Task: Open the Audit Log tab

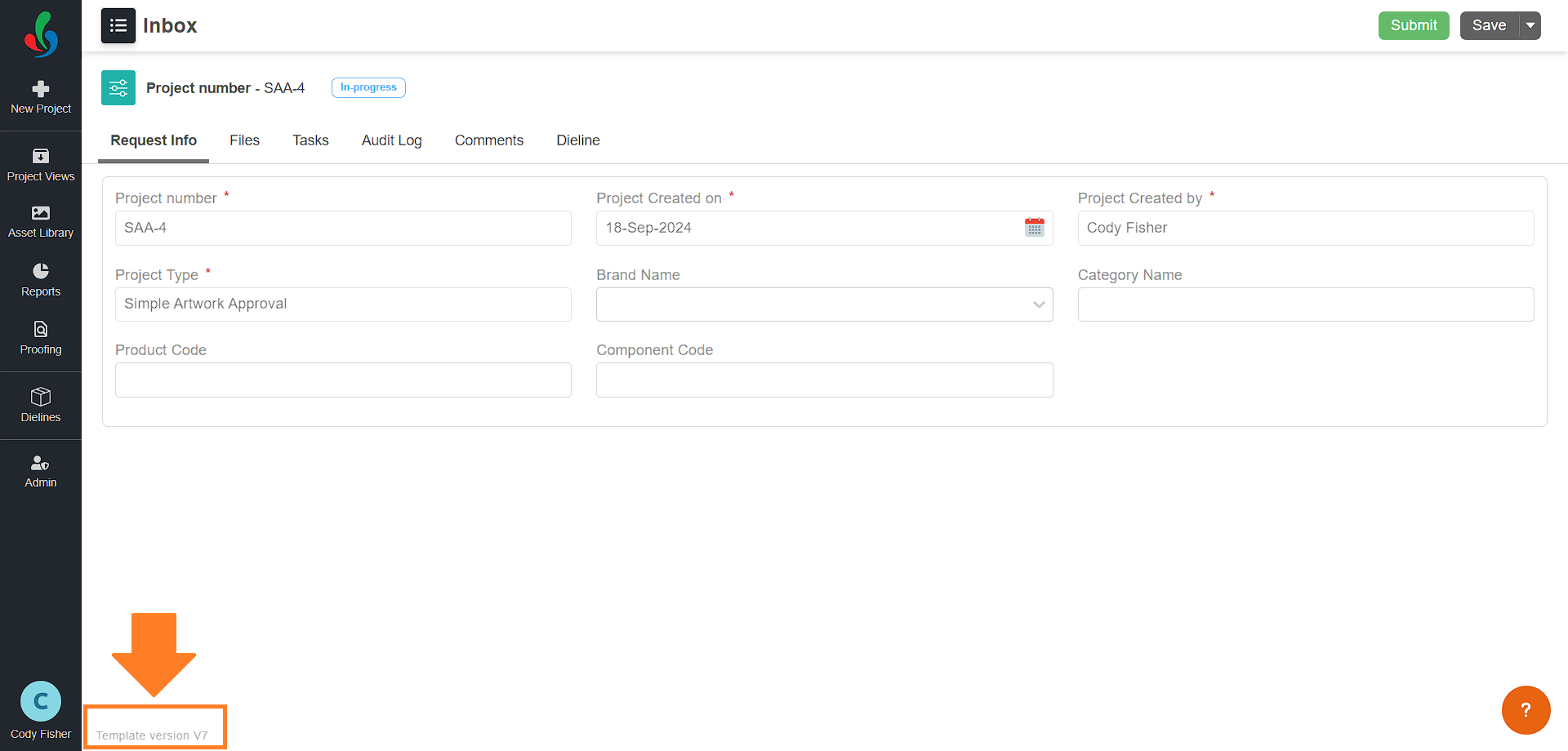Action: [x=392, y=140]
